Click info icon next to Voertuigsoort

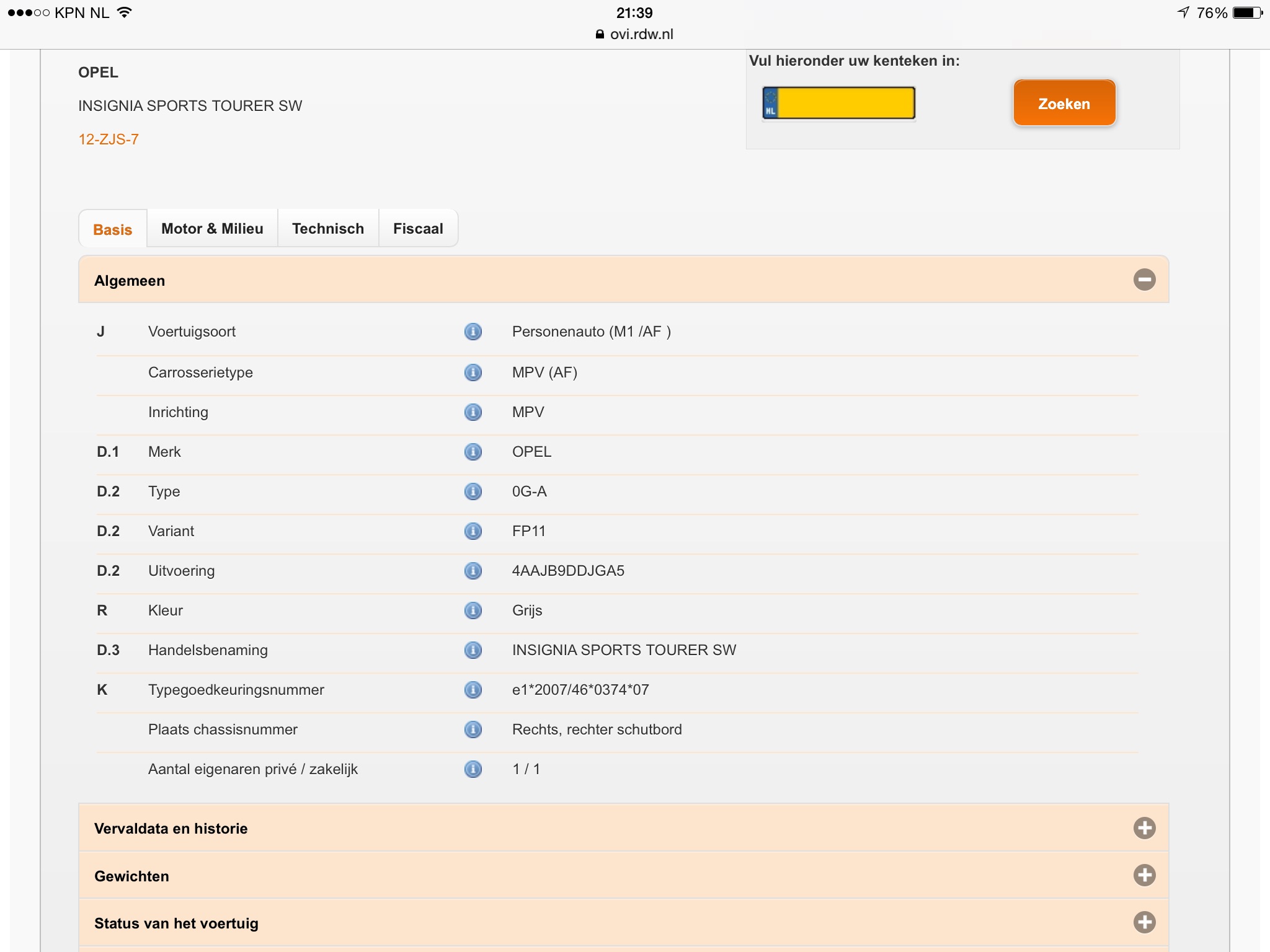coord(473,332)
